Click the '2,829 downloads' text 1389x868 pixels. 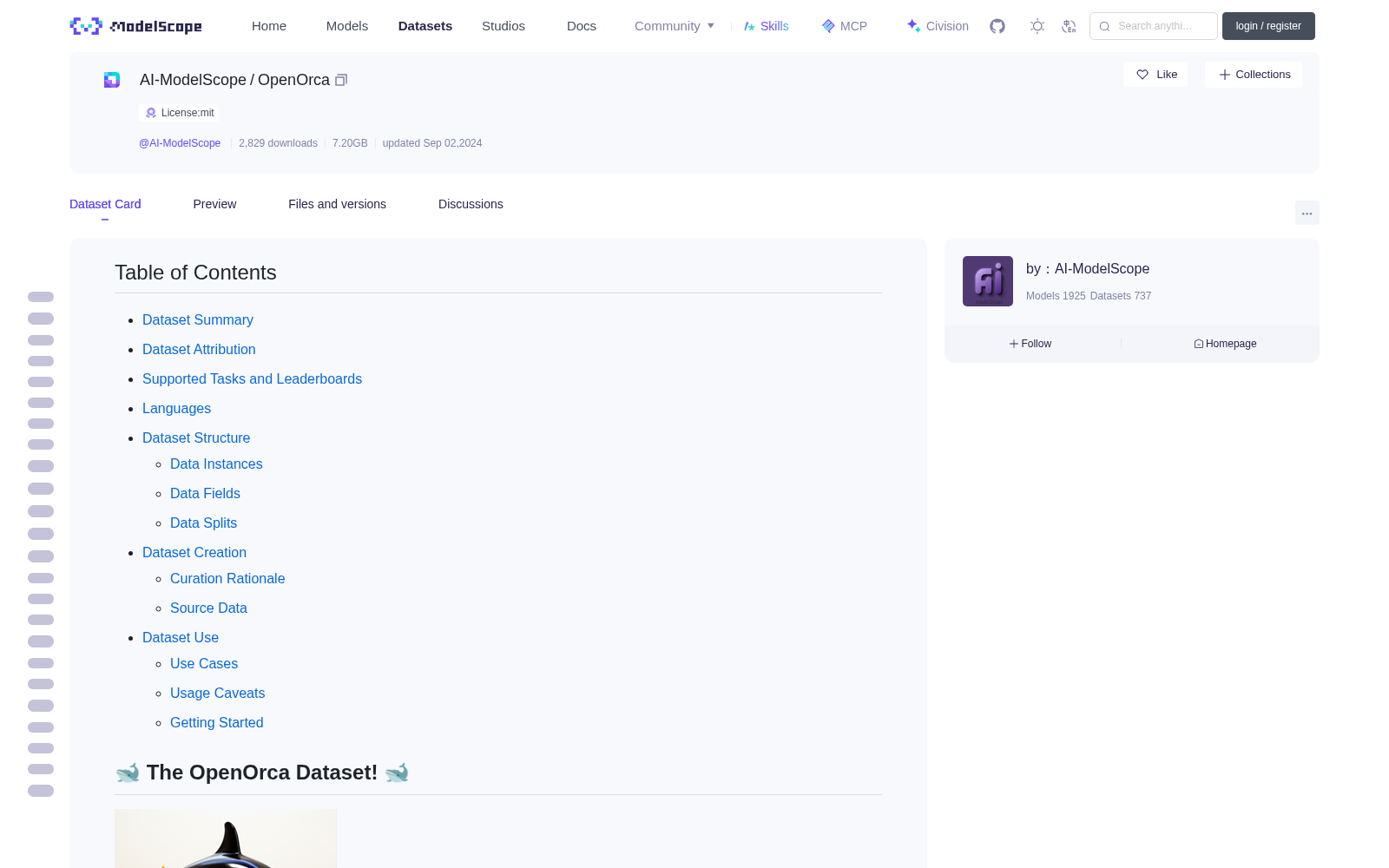click(x=278, y=143)
